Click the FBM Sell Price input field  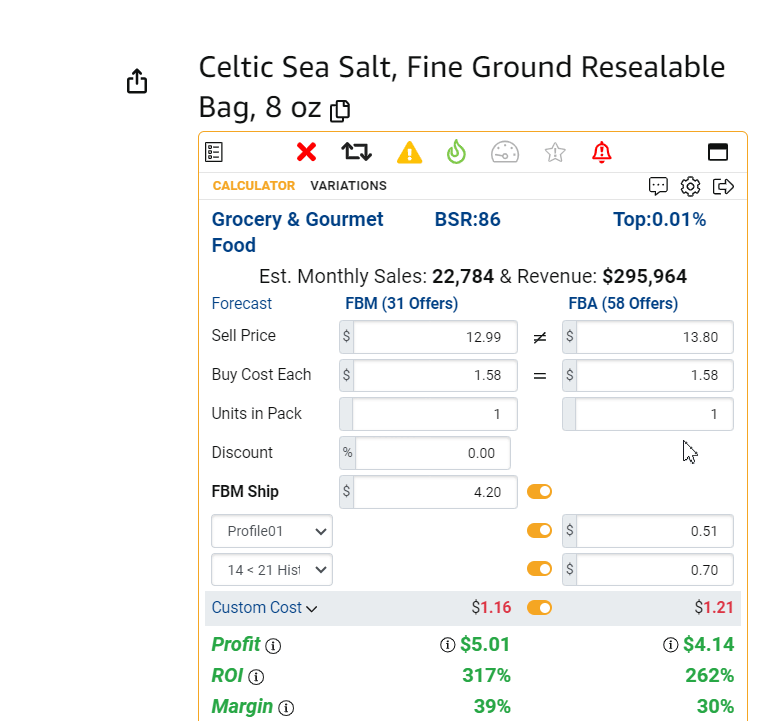(435, 337)
